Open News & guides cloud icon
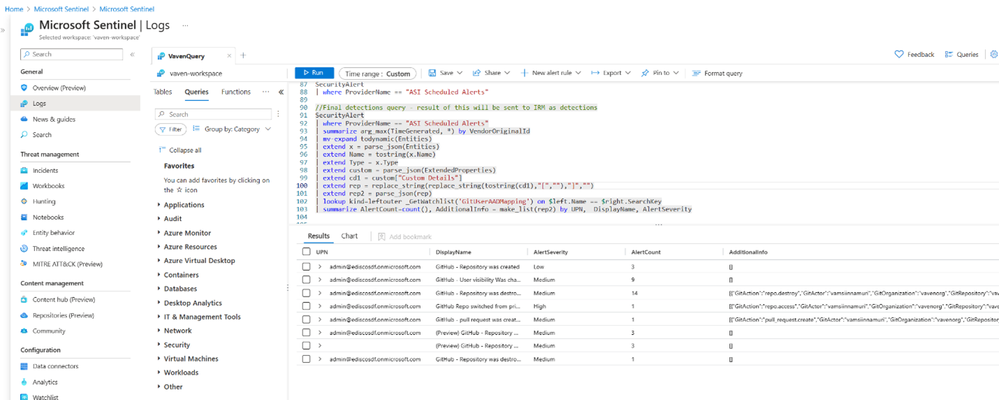The height and width of the screenshot is (400, 999). pos(24,119)
